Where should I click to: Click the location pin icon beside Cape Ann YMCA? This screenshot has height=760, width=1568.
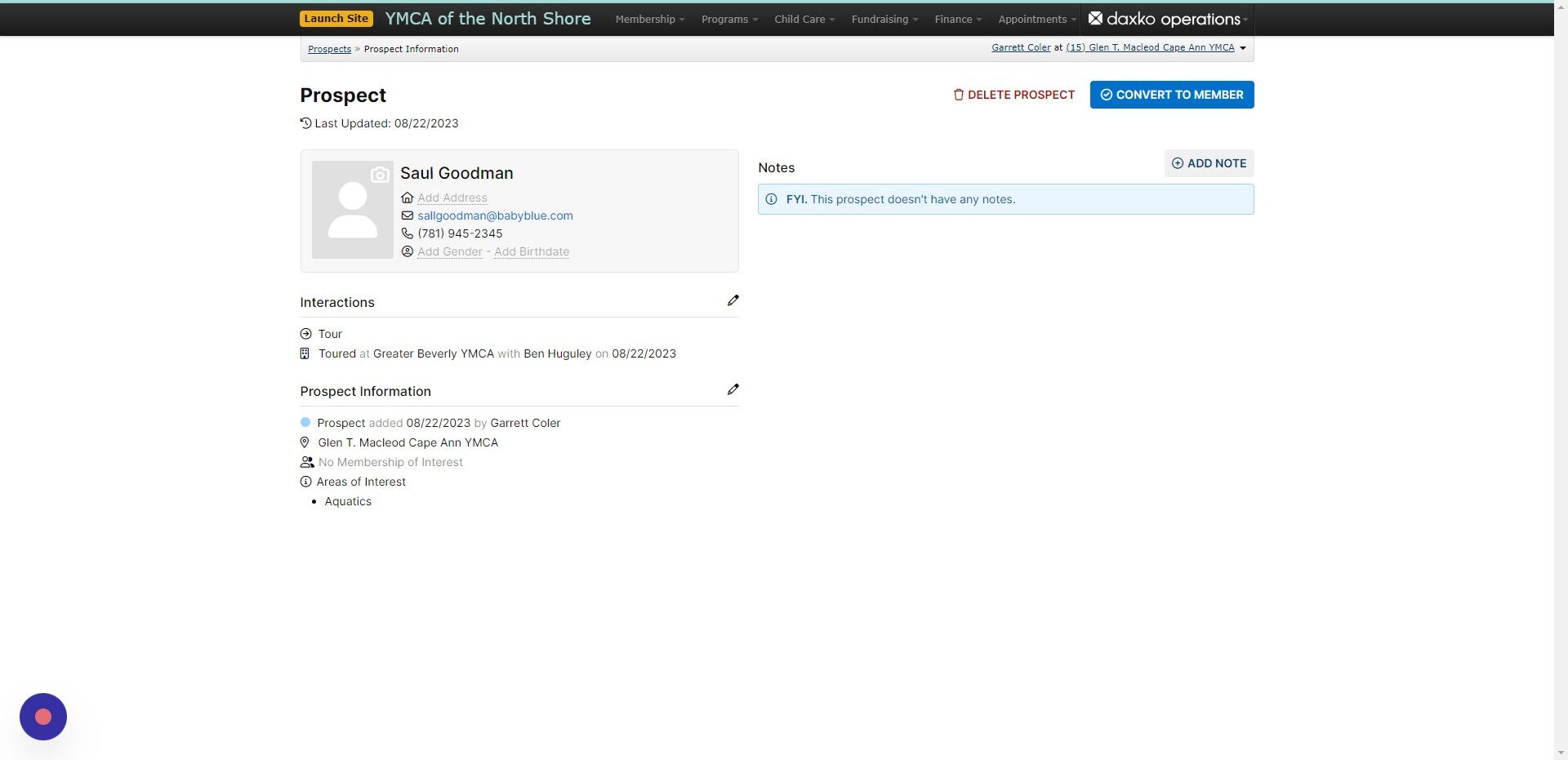[305, 442]
